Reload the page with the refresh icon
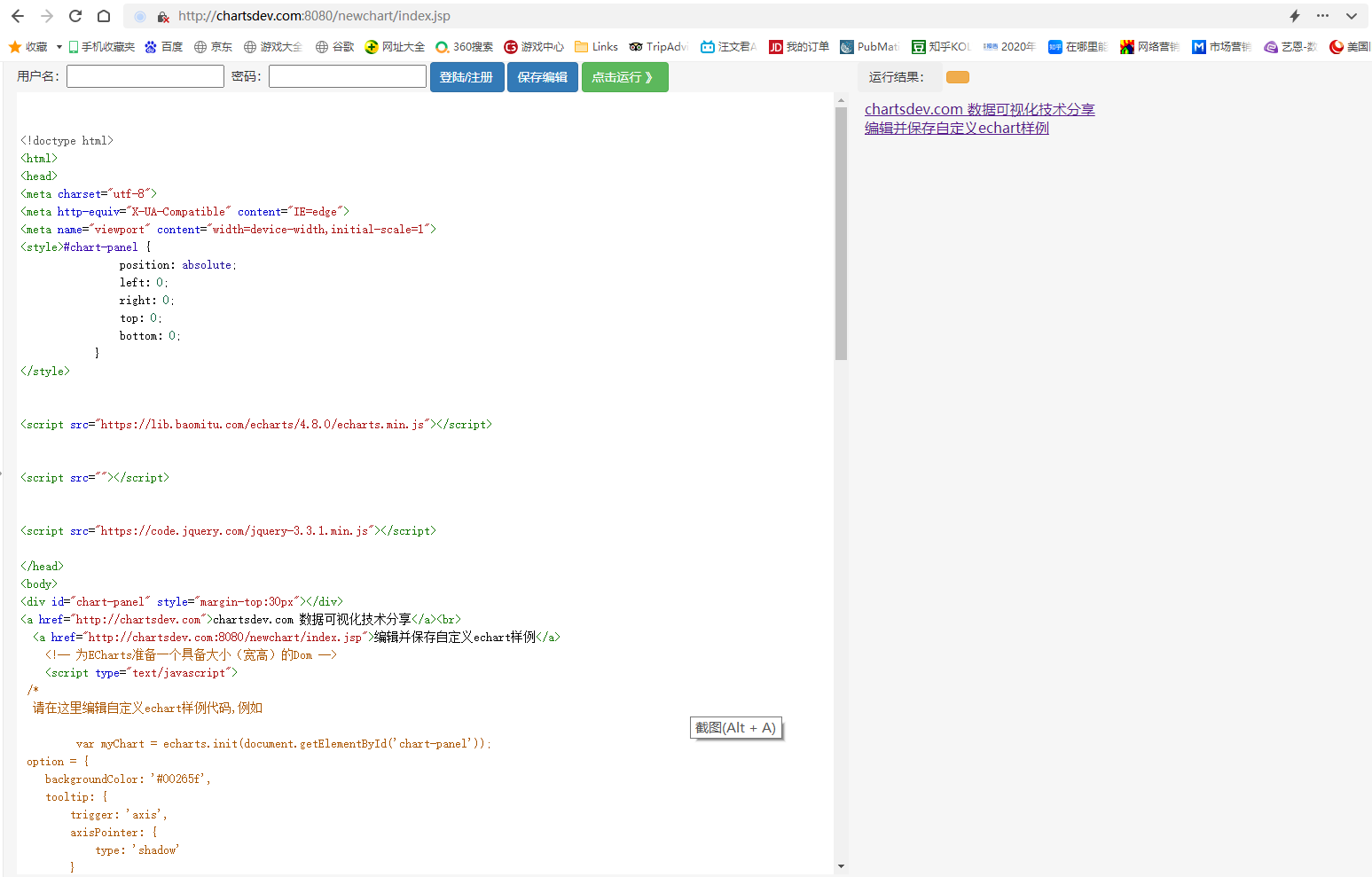Viewport: 1372px width, 877px height. click(75, 16)
